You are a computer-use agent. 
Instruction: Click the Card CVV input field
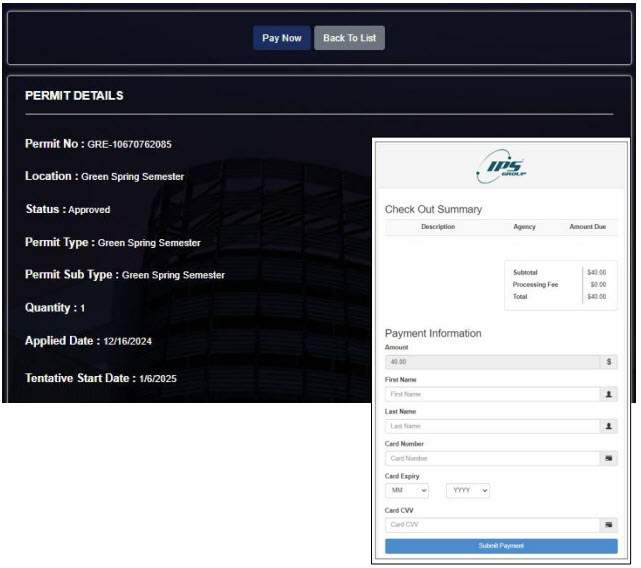tap(492, 524)
